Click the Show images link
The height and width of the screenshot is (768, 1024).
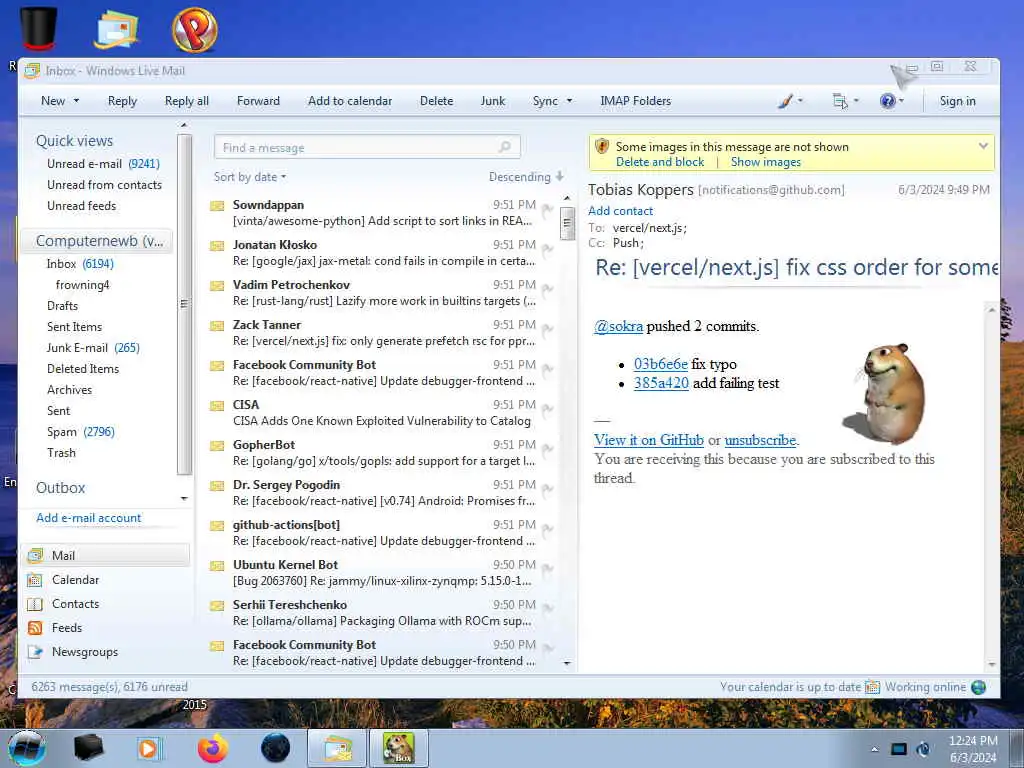click(765, 162)
